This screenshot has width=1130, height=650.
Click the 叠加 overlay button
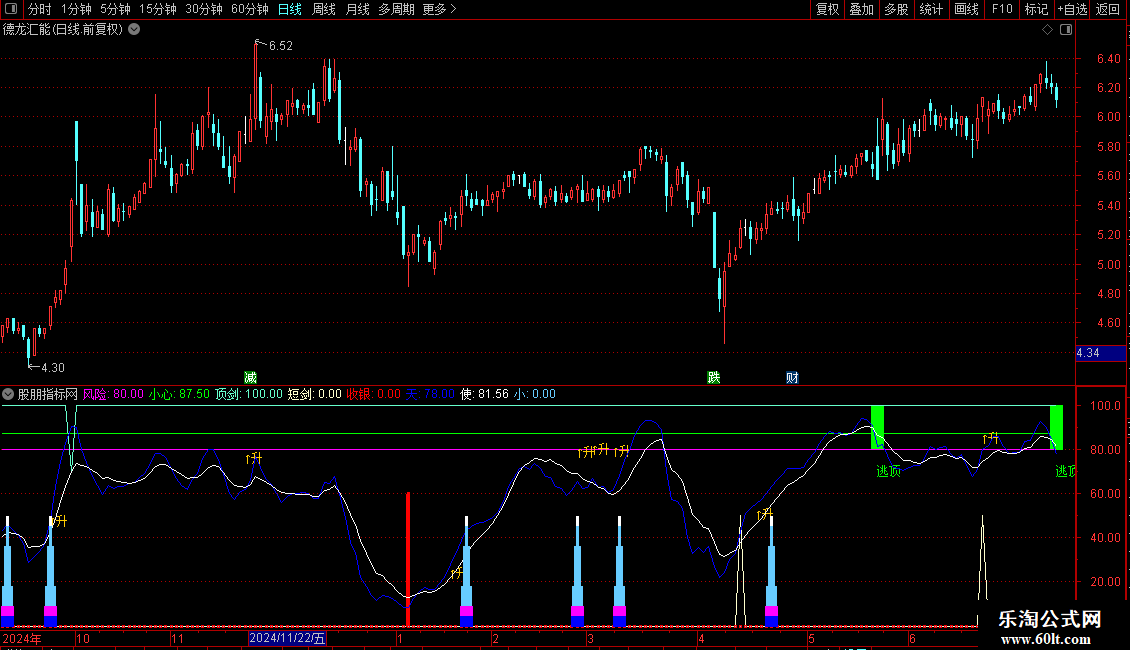[x=861, y=9]
